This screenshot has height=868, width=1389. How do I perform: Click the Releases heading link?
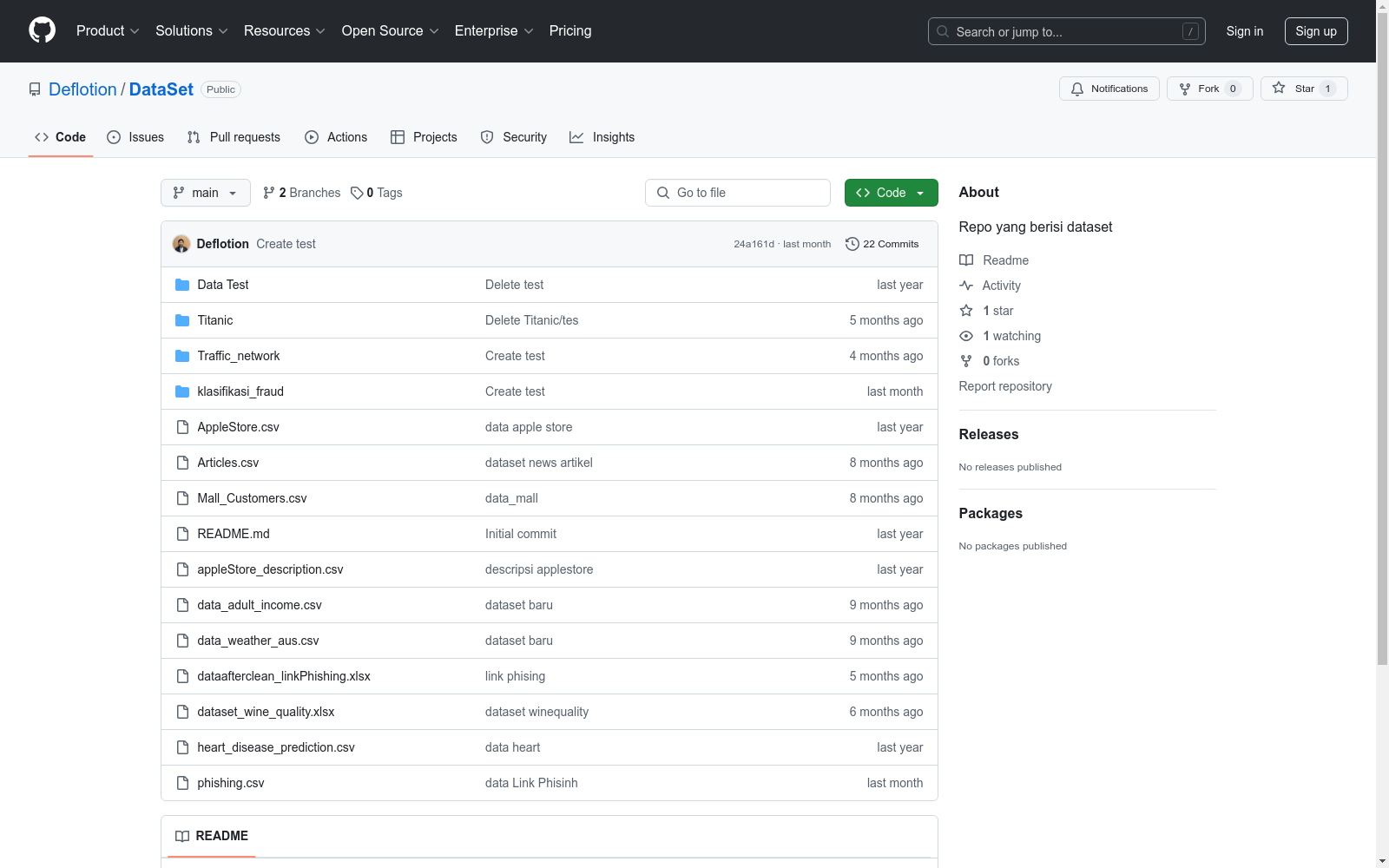pyautogui.click(x=989, y=434)
